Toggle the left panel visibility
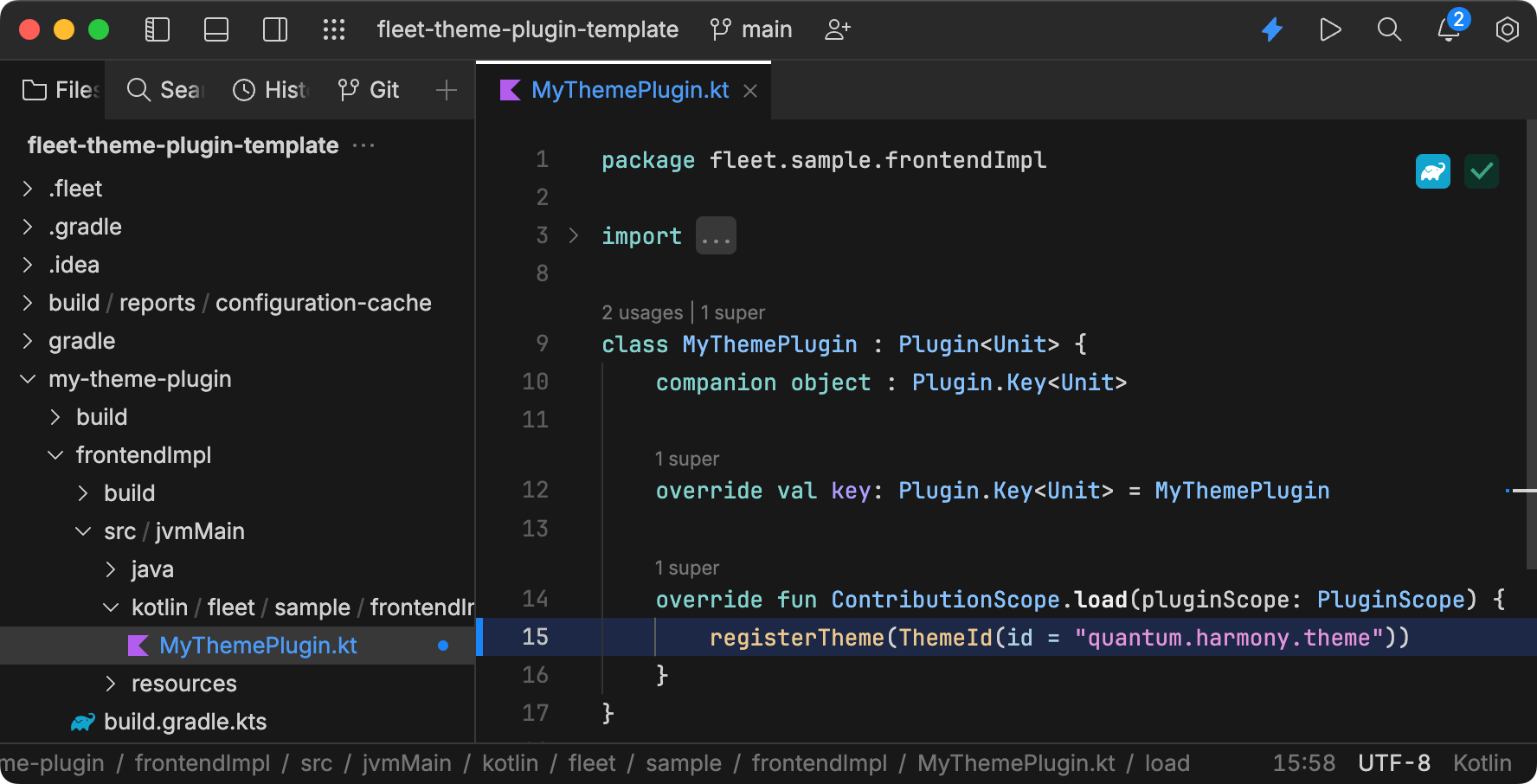This screenshot has width=1537, height=784. (157, 29)
